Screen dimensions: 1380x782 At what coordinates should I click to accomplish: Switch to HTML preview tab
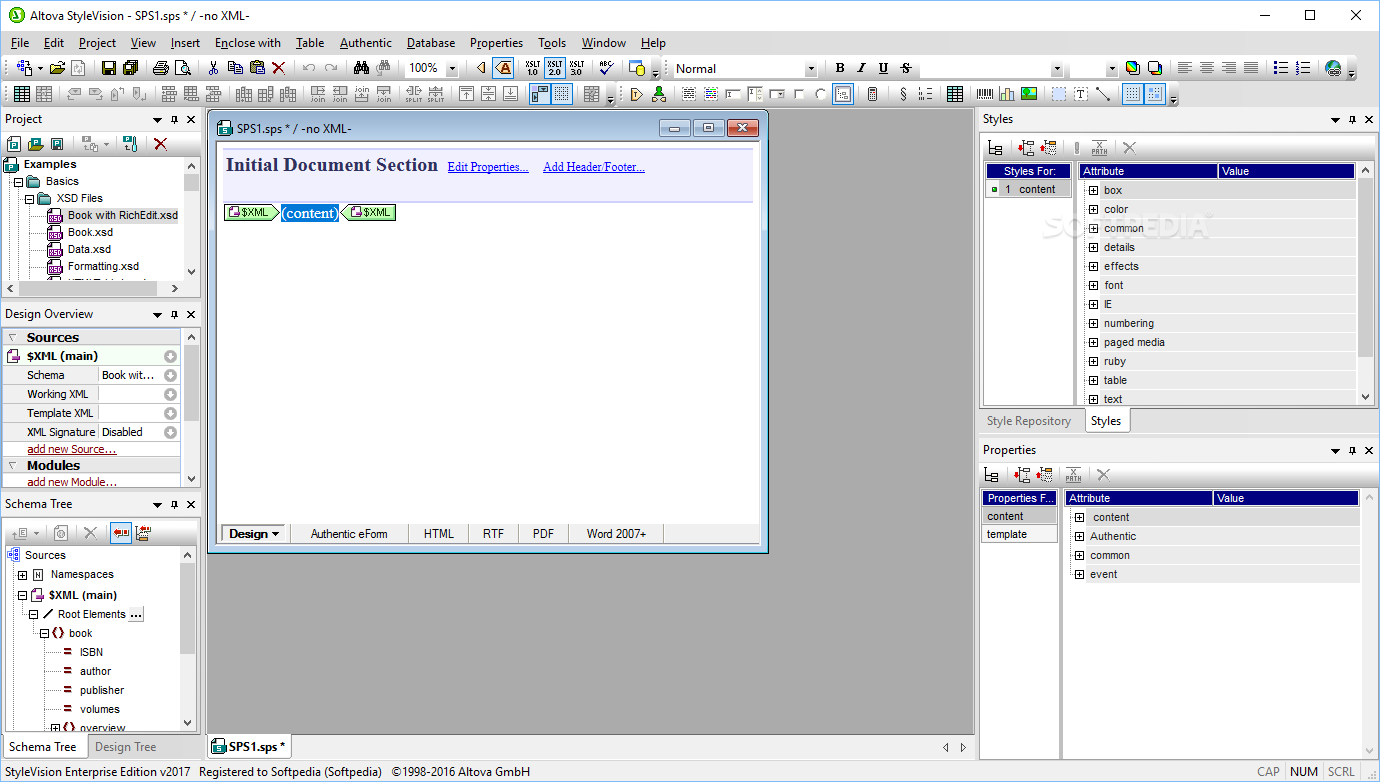(x=438, y=534)
